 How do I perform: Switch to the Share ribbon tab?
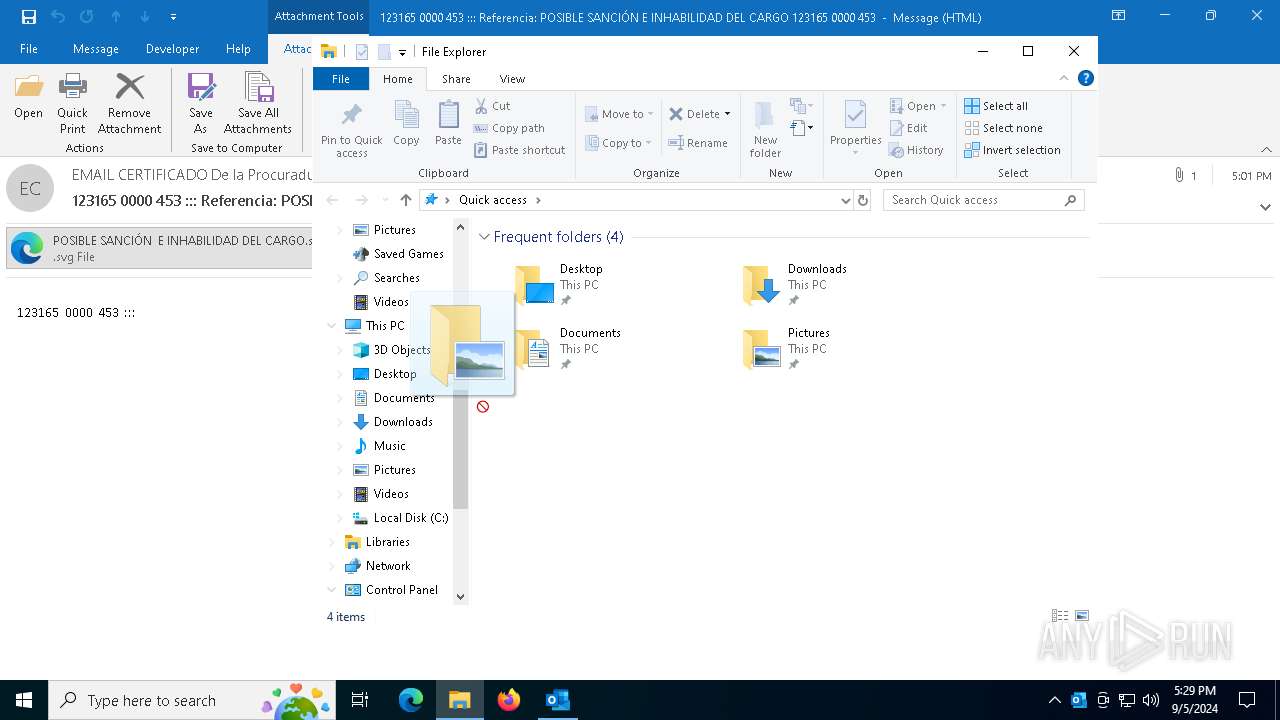tap(456, 79)
